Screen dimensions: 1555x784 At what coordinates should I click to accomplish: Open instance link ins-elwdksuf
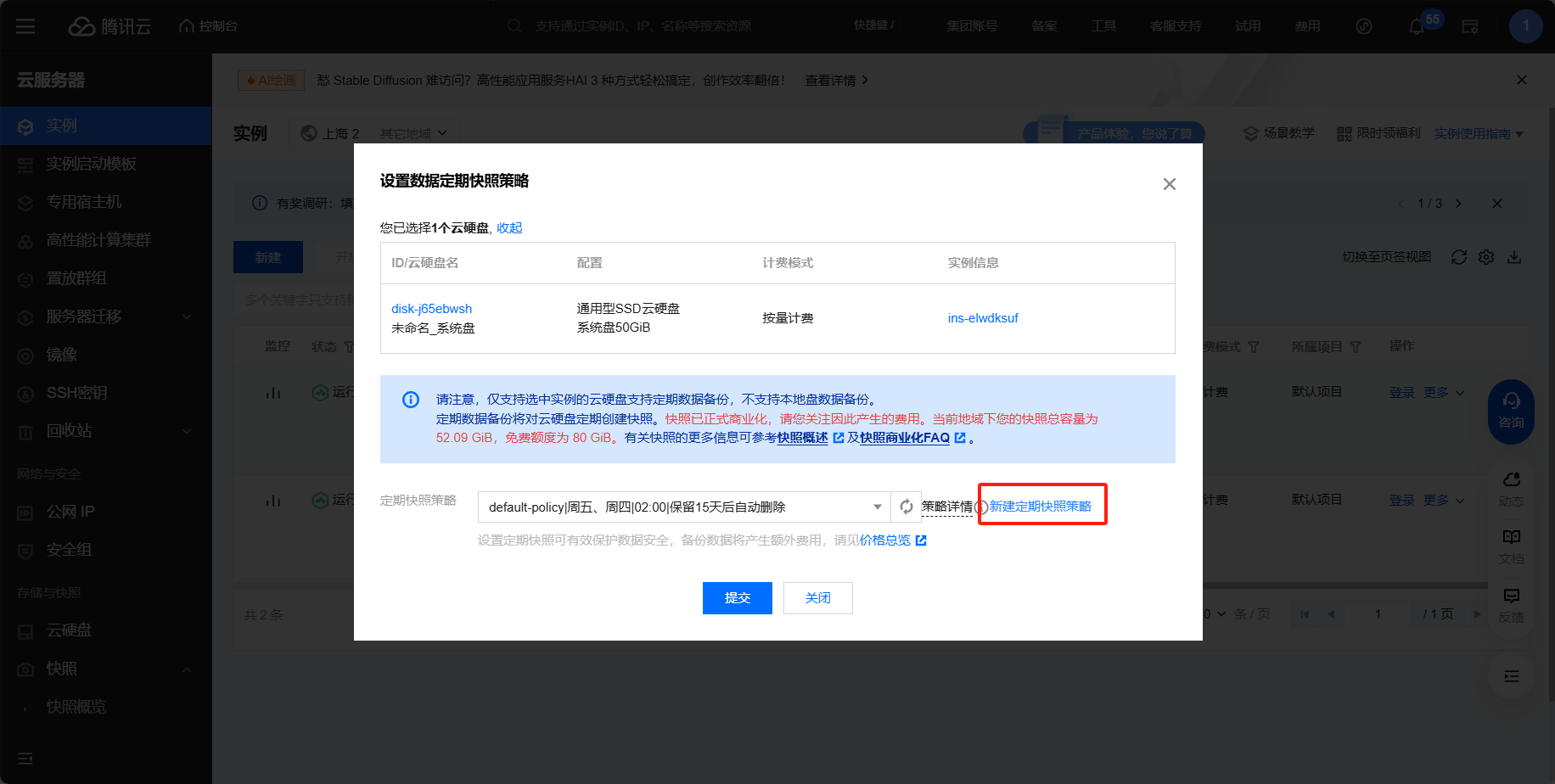[x=983, y=318]
